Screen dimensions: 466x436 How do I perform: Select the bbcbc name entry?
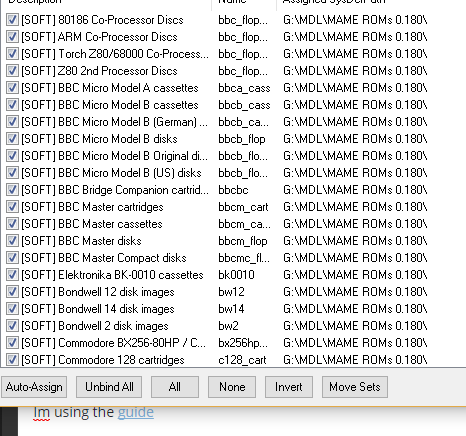(233, 190)
